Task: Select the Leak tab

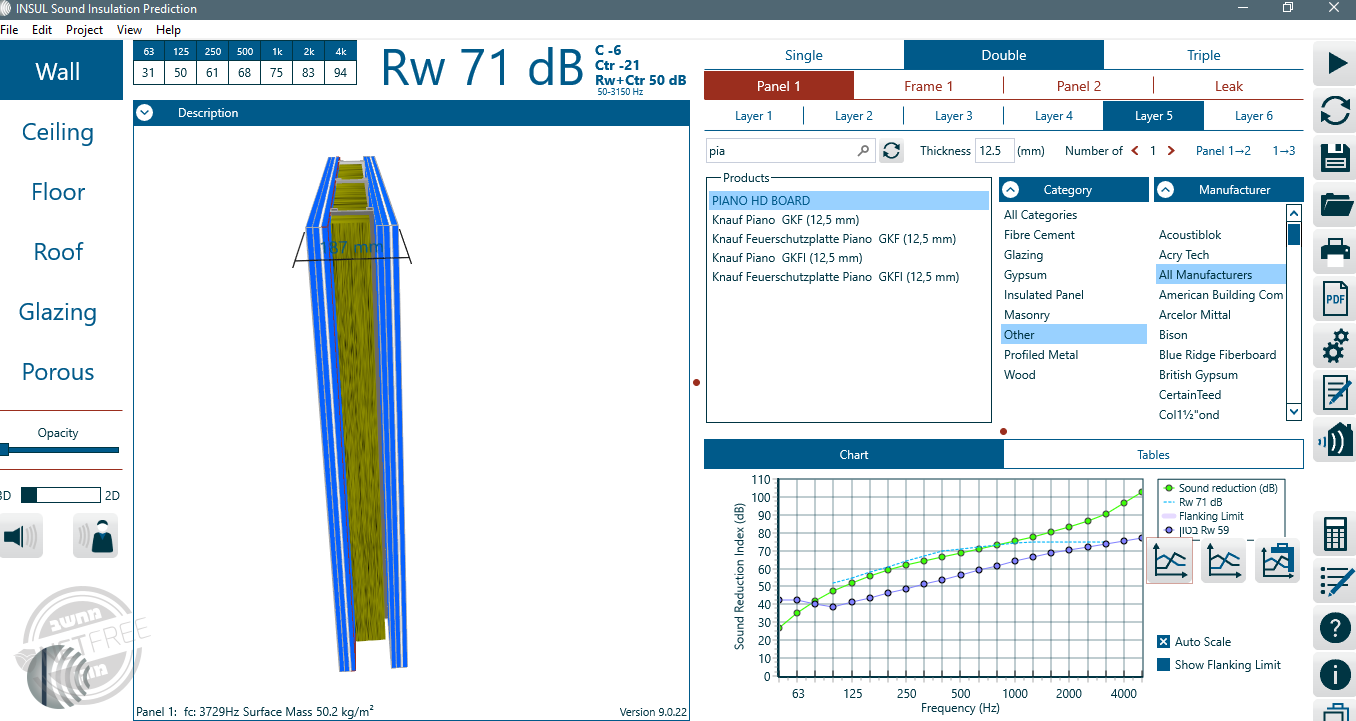Action: pos(1229,86)
